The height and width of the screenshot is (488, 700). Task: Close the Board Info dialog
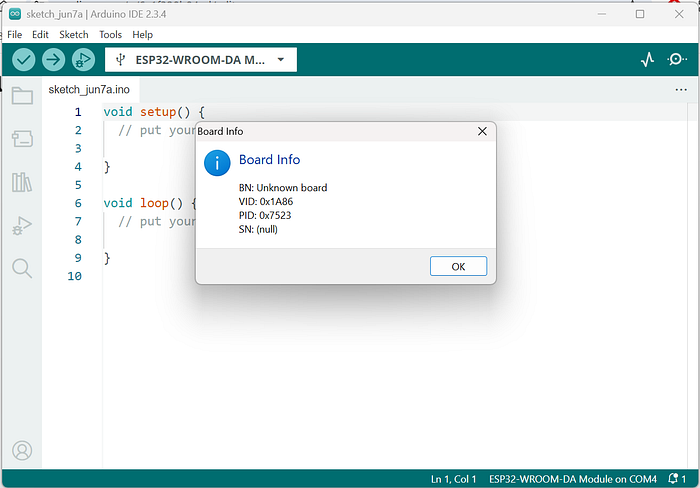point(482,131)
